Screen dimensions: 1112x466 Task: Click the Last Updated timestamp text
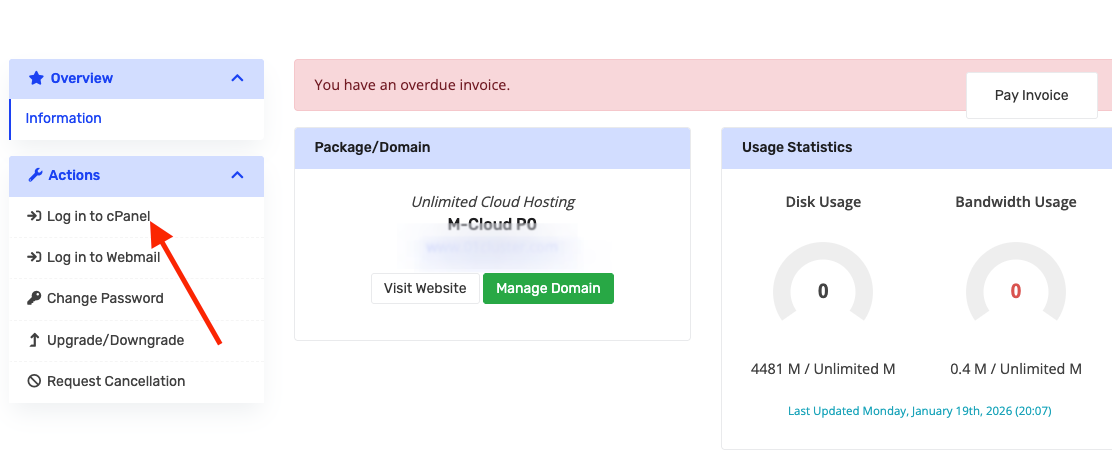coord(919,411)
